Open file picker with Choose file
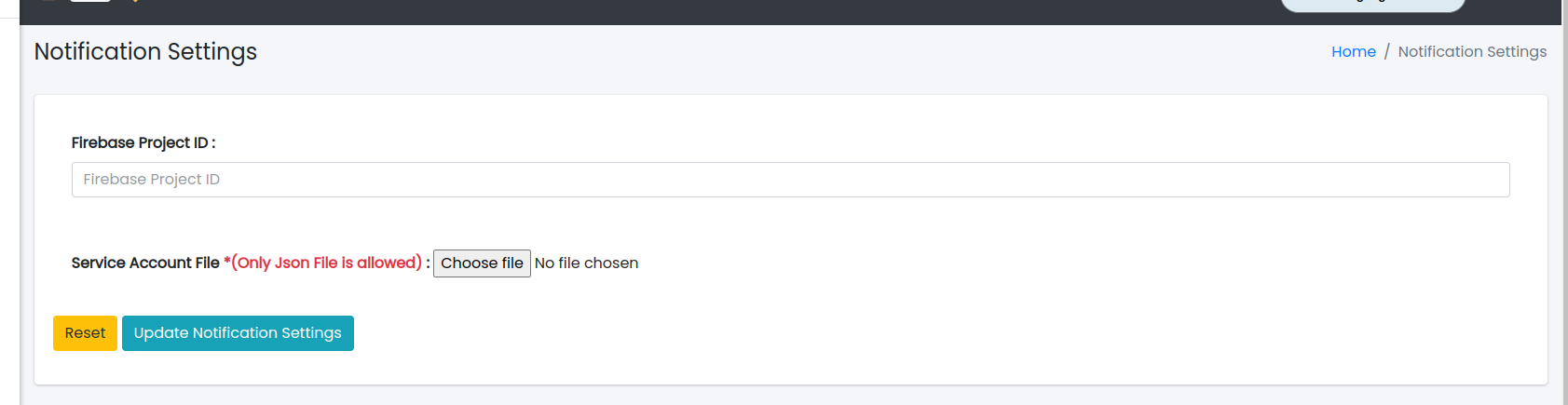Screen dimensions: 1568x405 pyautogui.click(x=482, y=263)
